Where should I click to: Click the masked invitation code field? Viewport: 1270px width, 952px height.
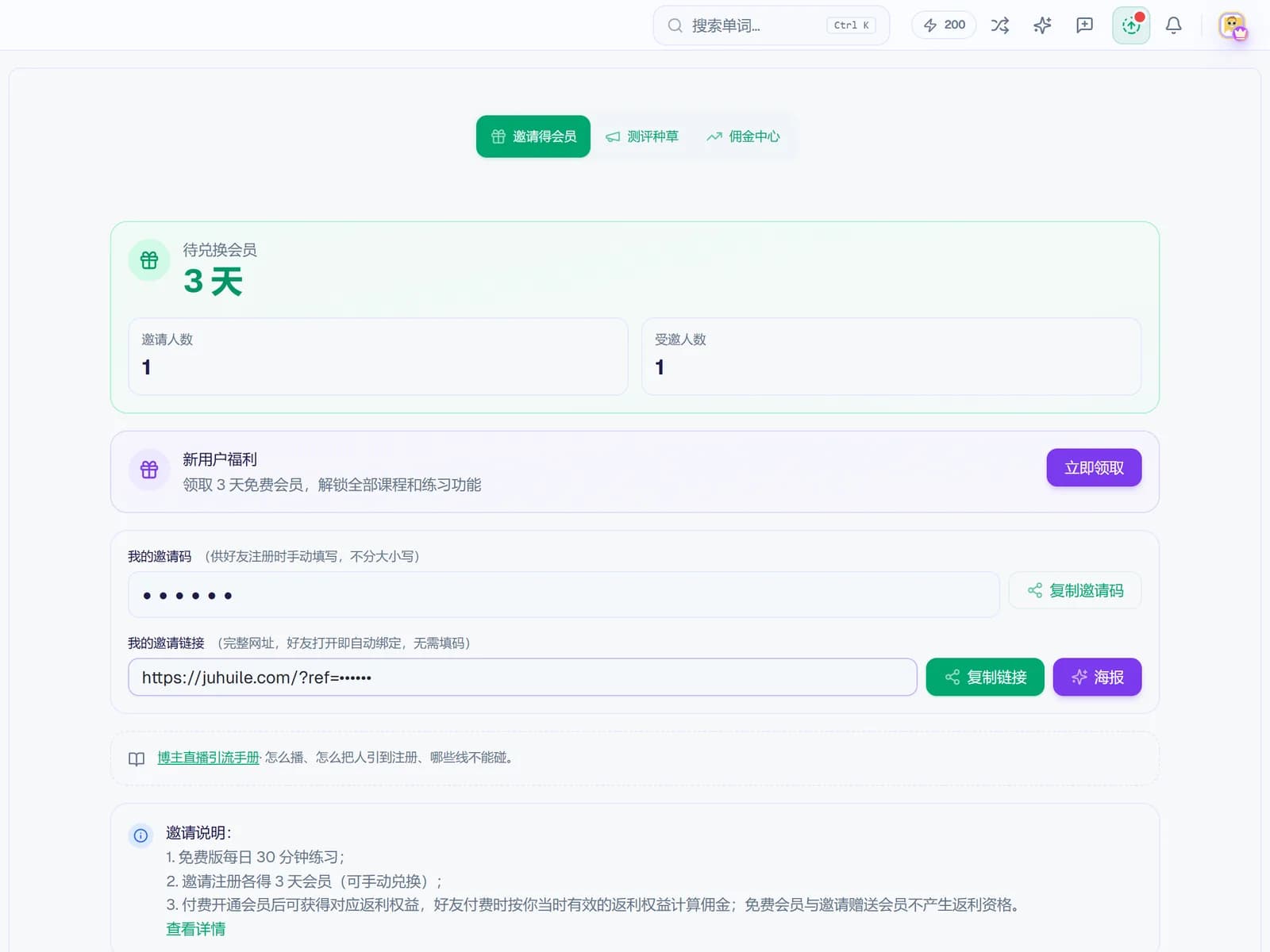pos(564,595)
